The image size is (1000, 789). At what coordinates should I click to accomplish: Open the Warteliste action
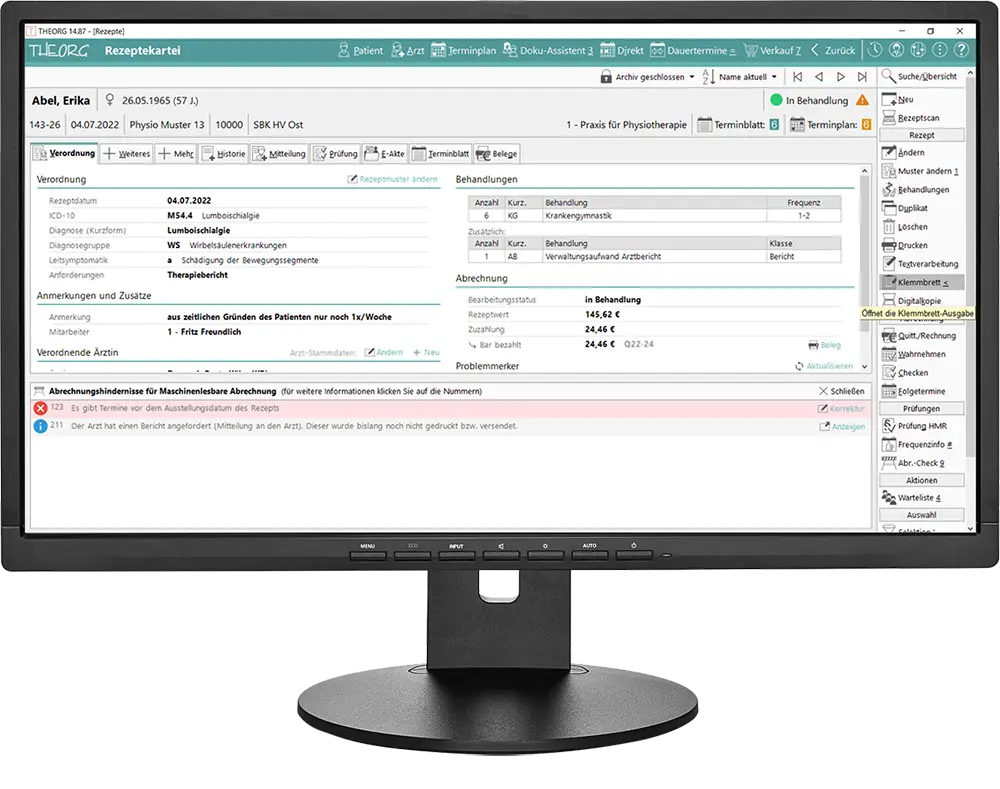pyautogui.click(x=918, y=498)
